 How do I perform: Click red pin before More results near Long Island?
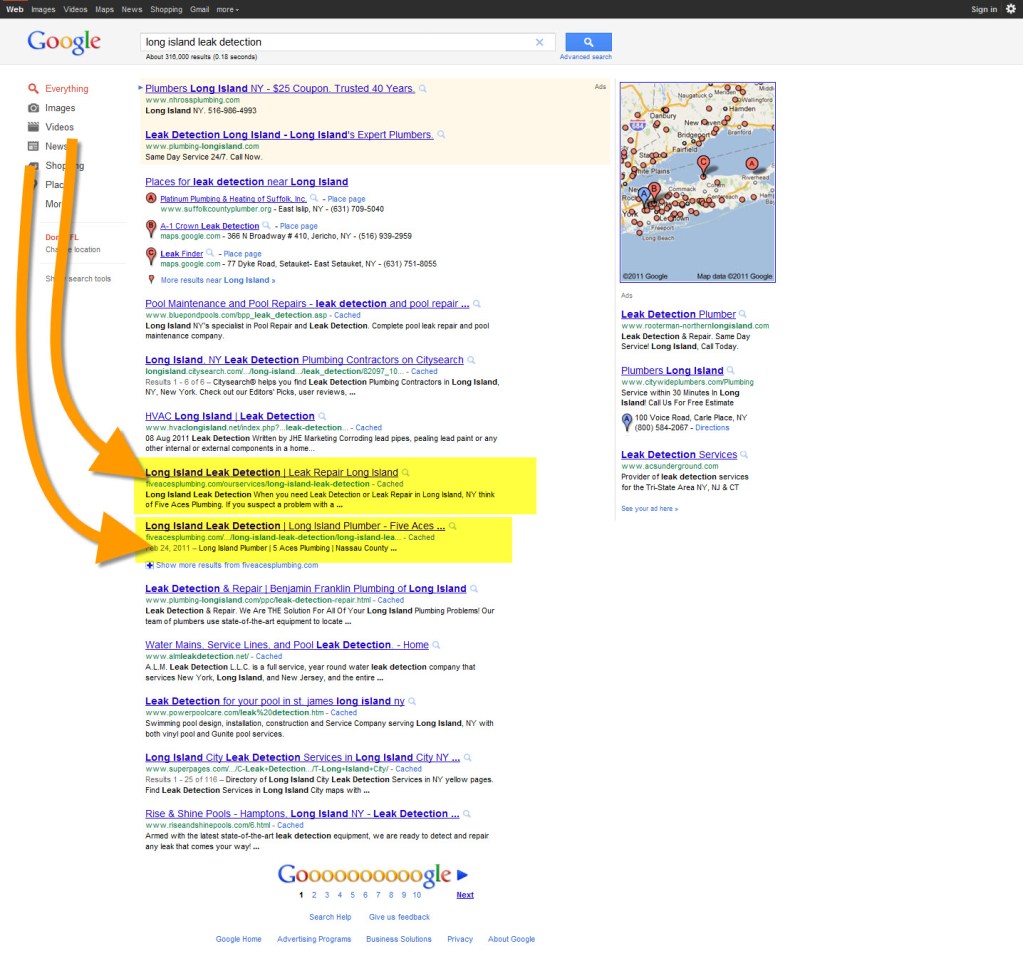click(151, 280)
